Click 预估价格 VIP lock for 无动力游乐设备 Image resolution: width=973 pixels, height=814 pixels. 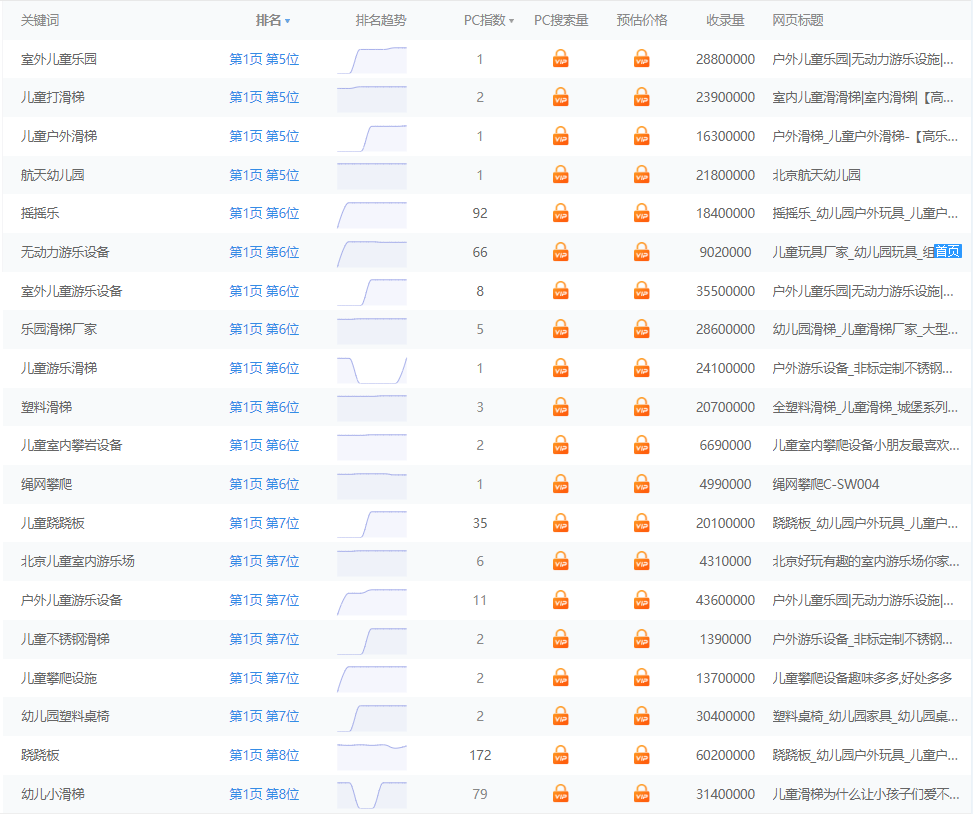click(642, 253)
